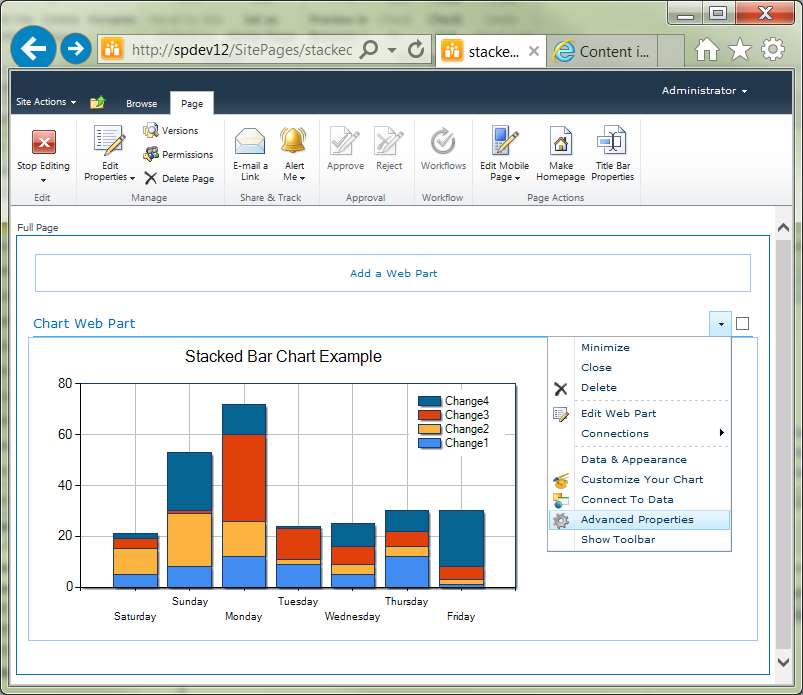Viewport: 803px width, 695px height.
Task: Expand Site Actions dropdown
Action: (x=46, y=102)
